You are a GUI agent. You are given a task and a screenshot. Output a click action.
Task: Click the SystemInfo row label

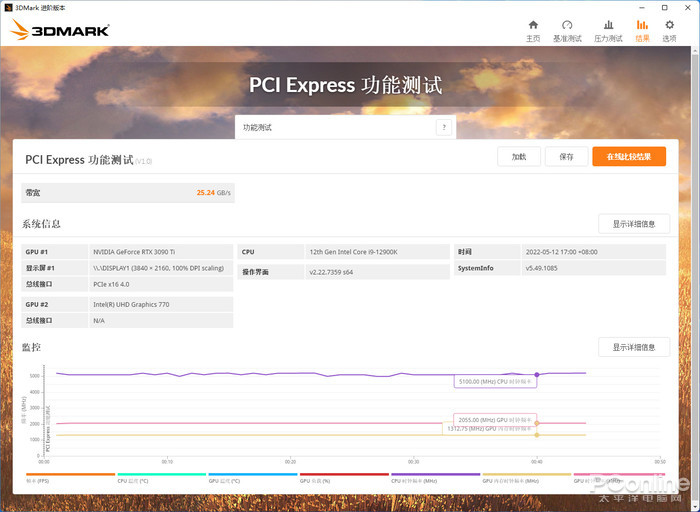475,268
